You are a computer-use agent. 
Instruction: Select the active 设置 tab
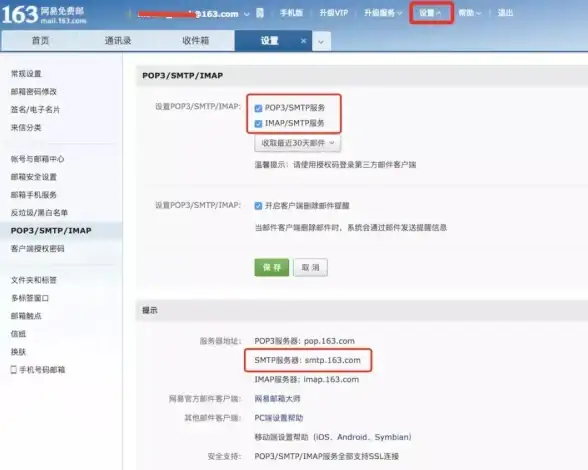point(269,41)
